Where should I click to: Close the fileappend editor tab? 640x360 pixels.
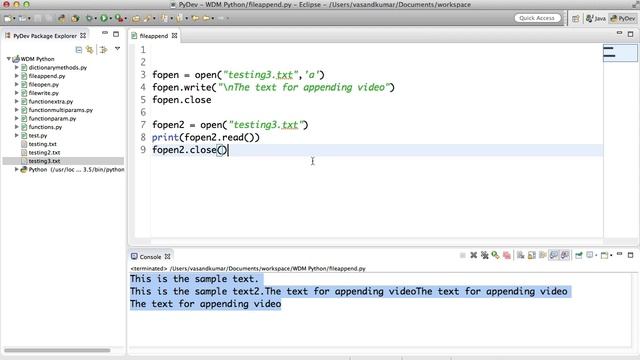[x=175, y=36]
